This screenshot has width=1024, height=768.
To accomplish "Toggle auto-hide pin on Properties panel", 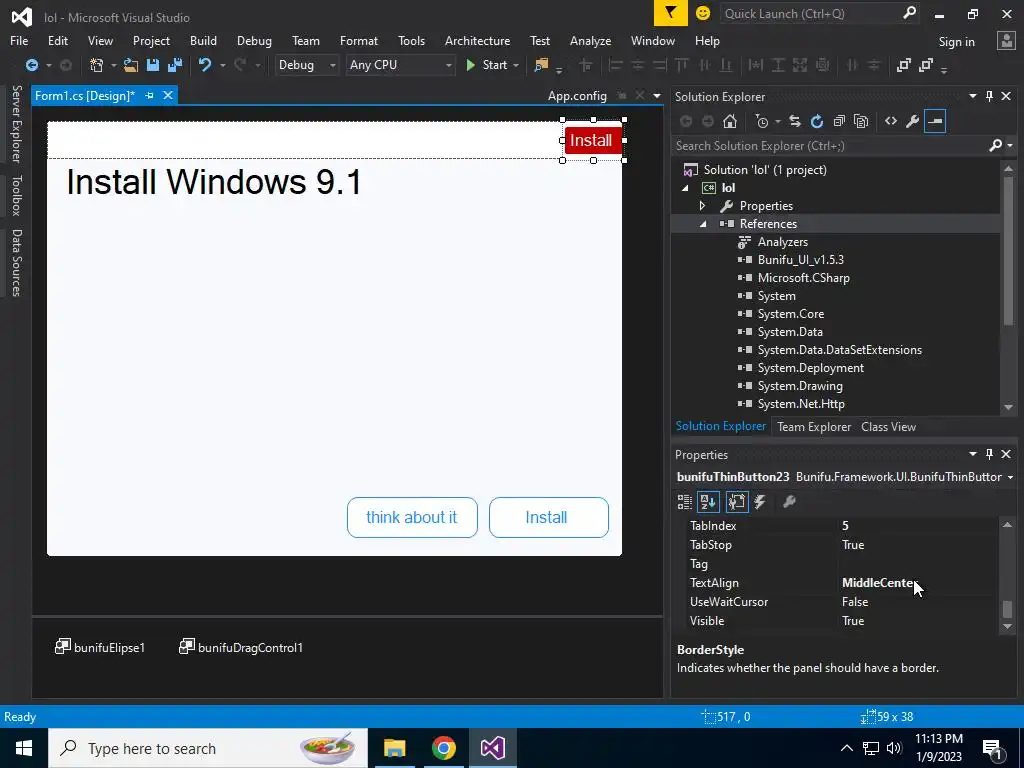I will pyautogui.click(x=989, y=454).
